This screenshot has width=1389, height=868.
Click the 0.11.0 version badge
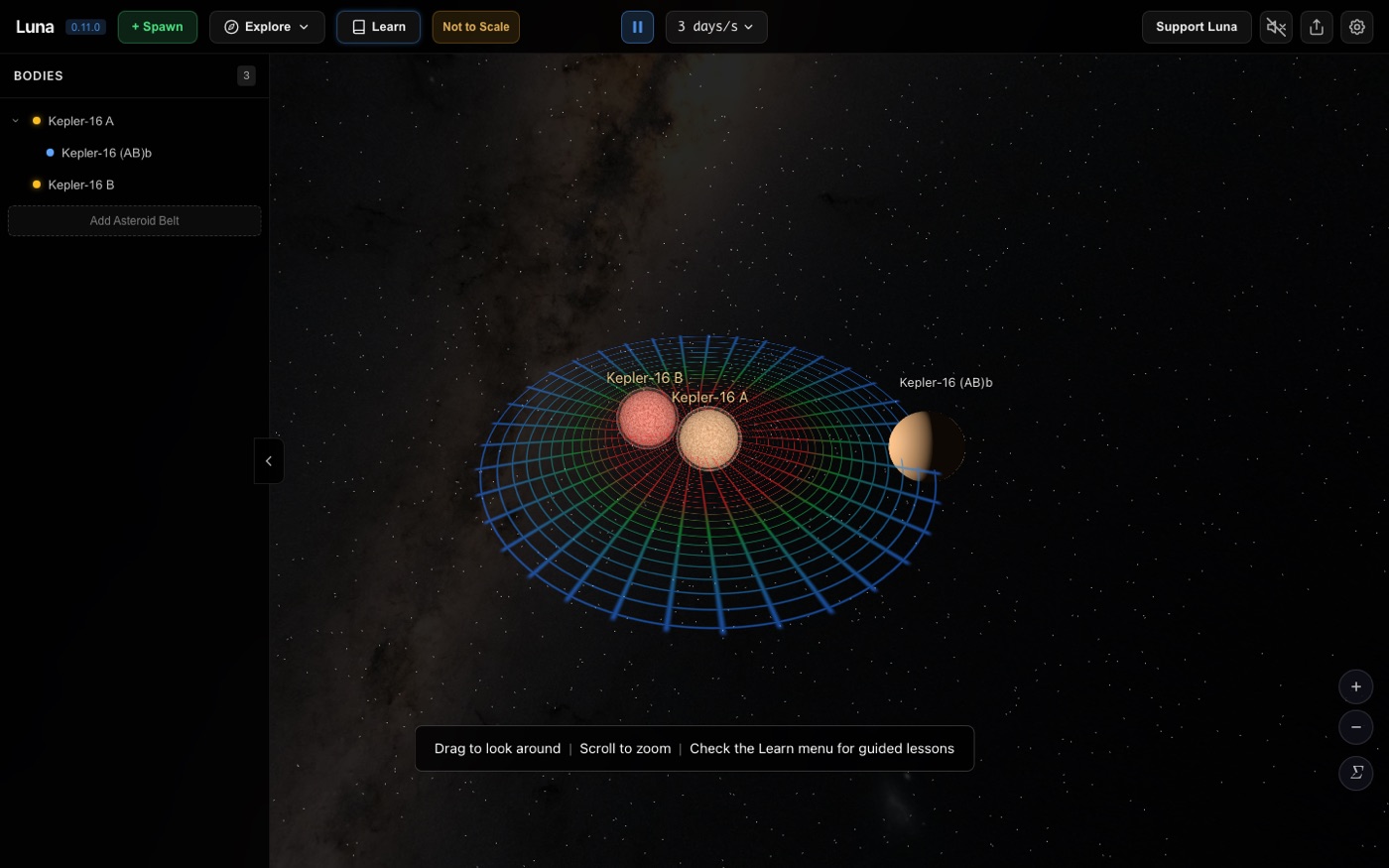(x=85, y=27)
